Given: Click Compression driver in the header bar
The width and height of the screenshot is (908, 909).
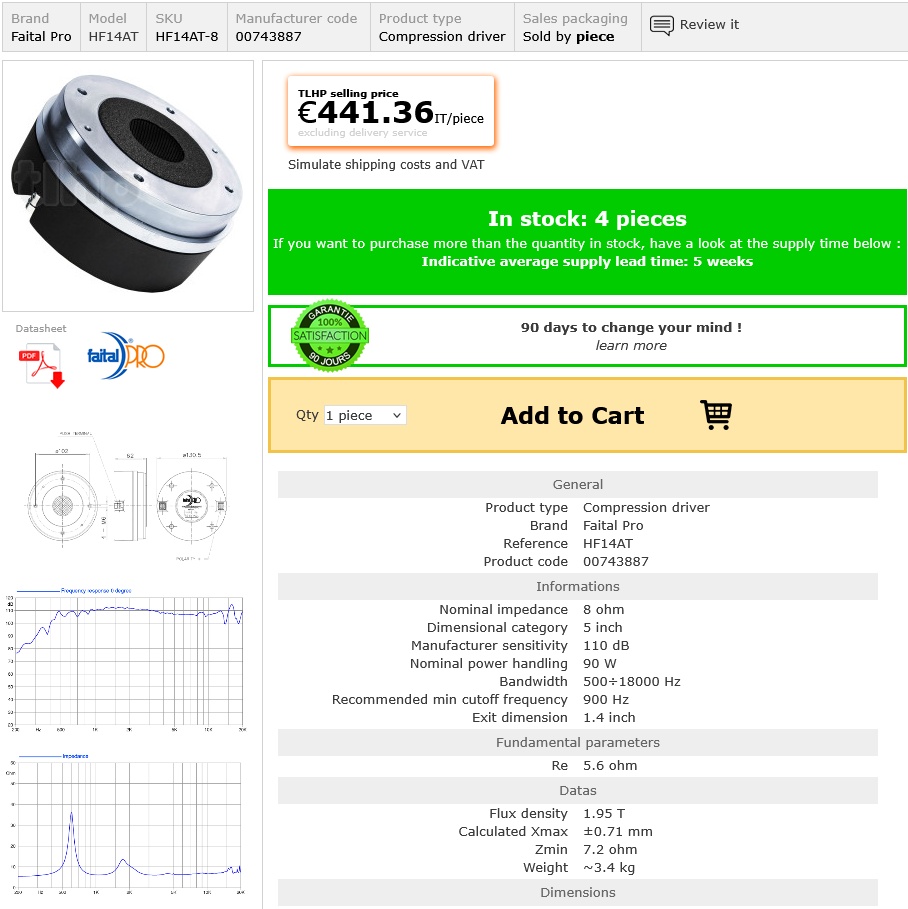Looking at the screenshot, I should point(442,37).
